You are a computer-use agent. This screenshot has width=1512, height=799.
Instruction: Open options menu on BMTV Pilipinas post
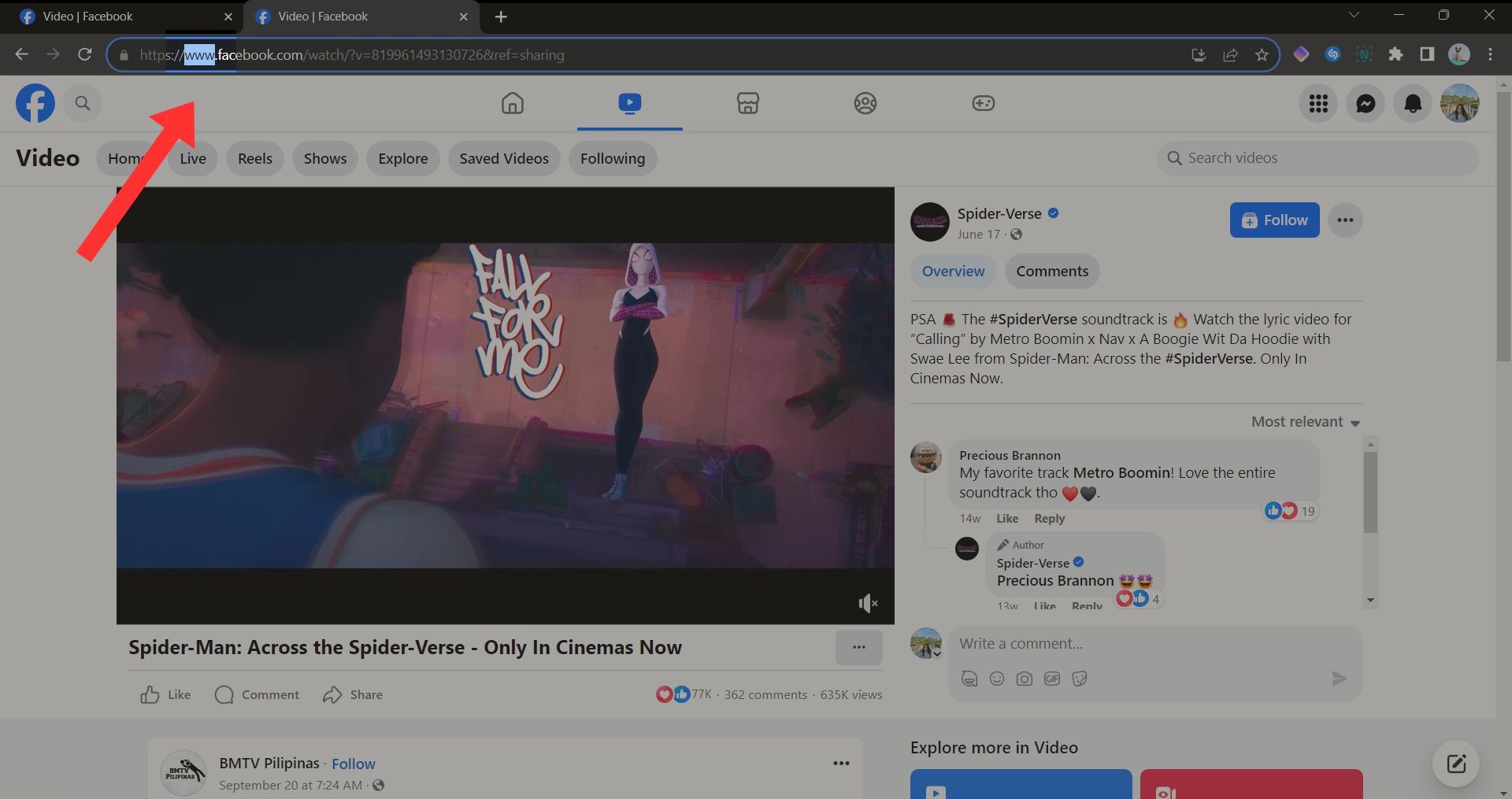coord(841,763)
